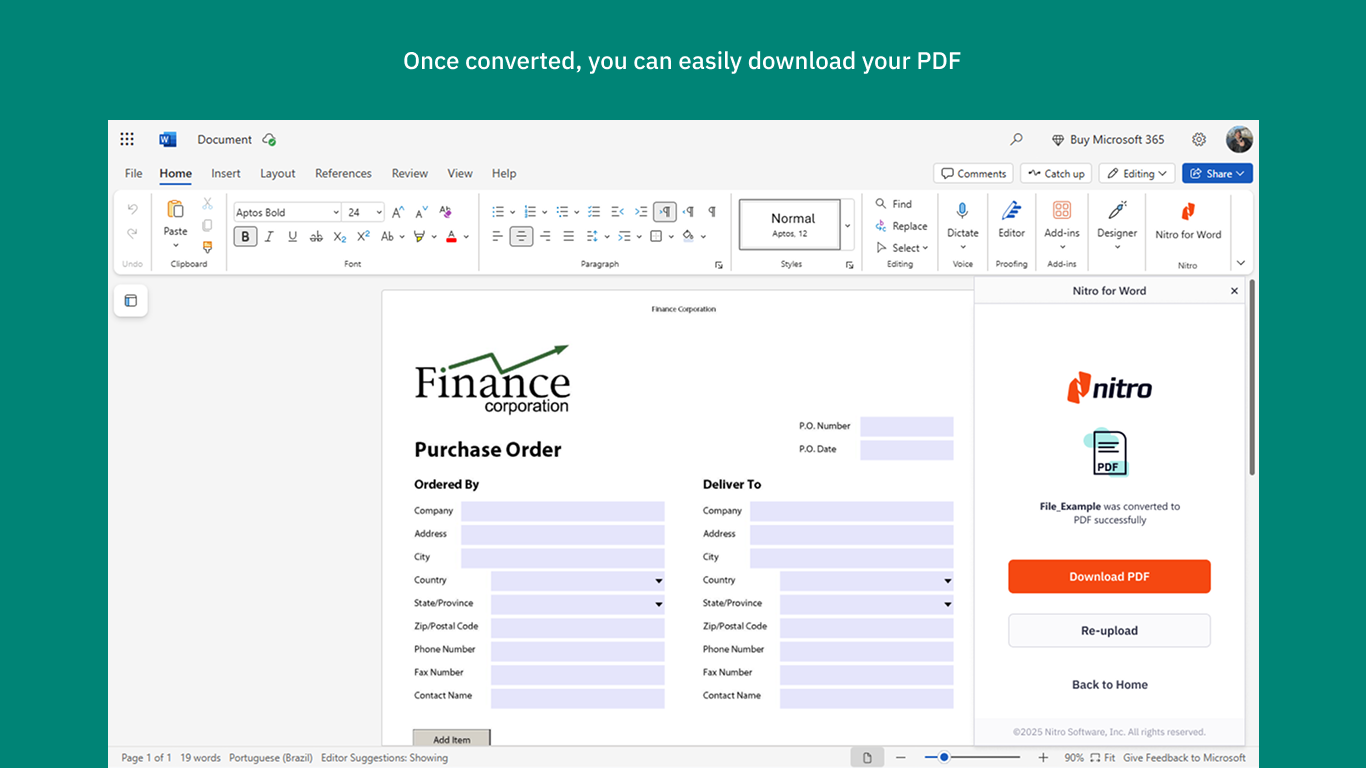The image size is (1366, 768).
Task: Click the Dictate microphone icon
Action: point(962,210)
